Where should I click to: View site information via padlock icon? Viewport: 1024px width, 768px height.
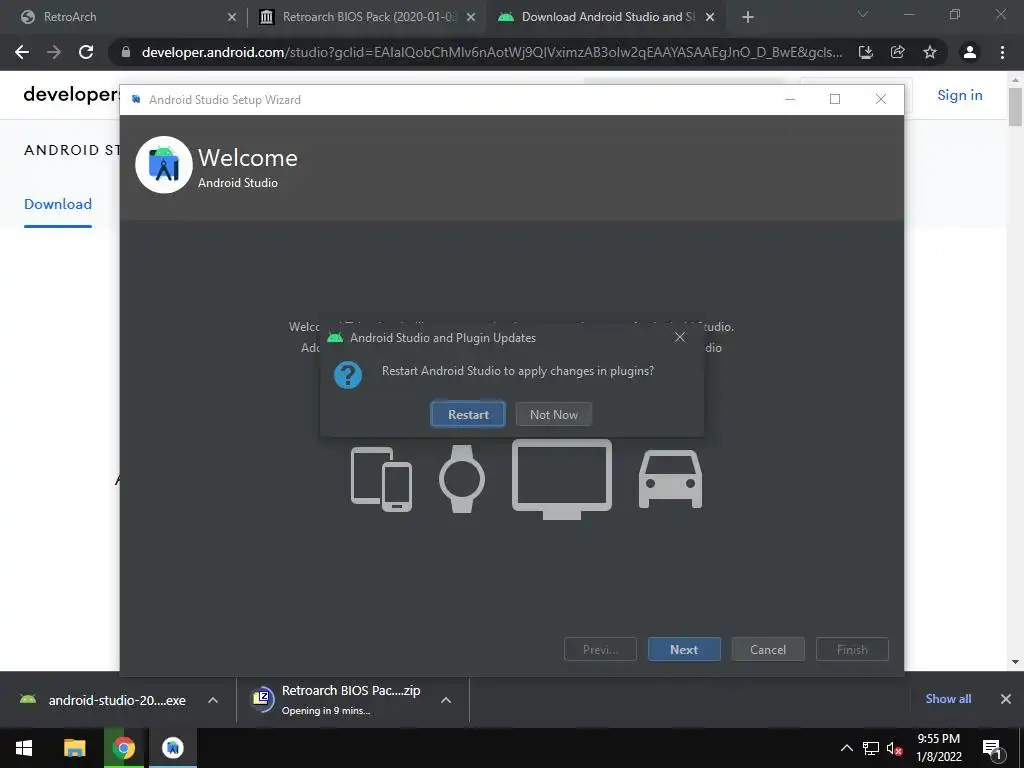pyautogui.click(x=125, y=52)
